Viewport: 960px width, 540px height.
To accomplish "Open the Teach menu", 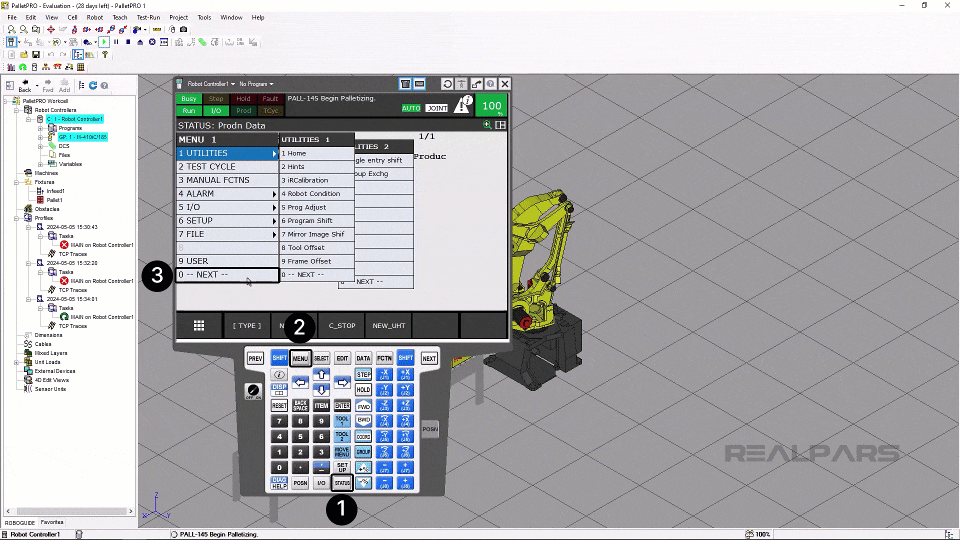I will (x=119, y=17).
